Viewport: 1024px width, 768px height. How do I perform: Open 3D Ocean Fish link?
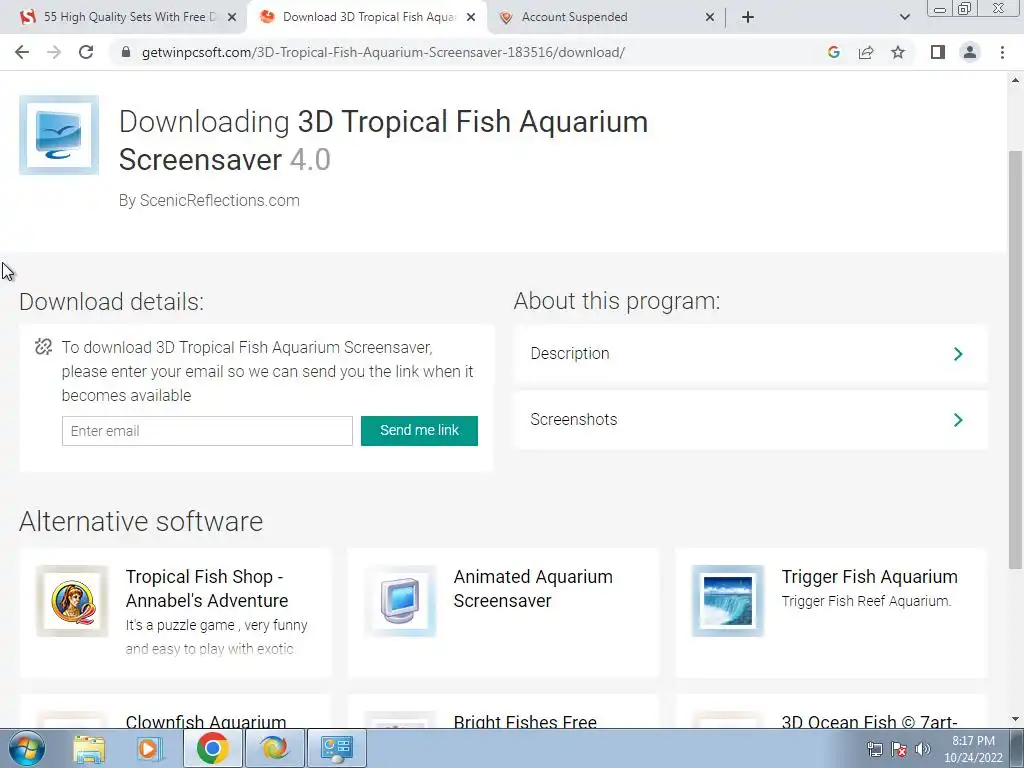pos(869,721)
